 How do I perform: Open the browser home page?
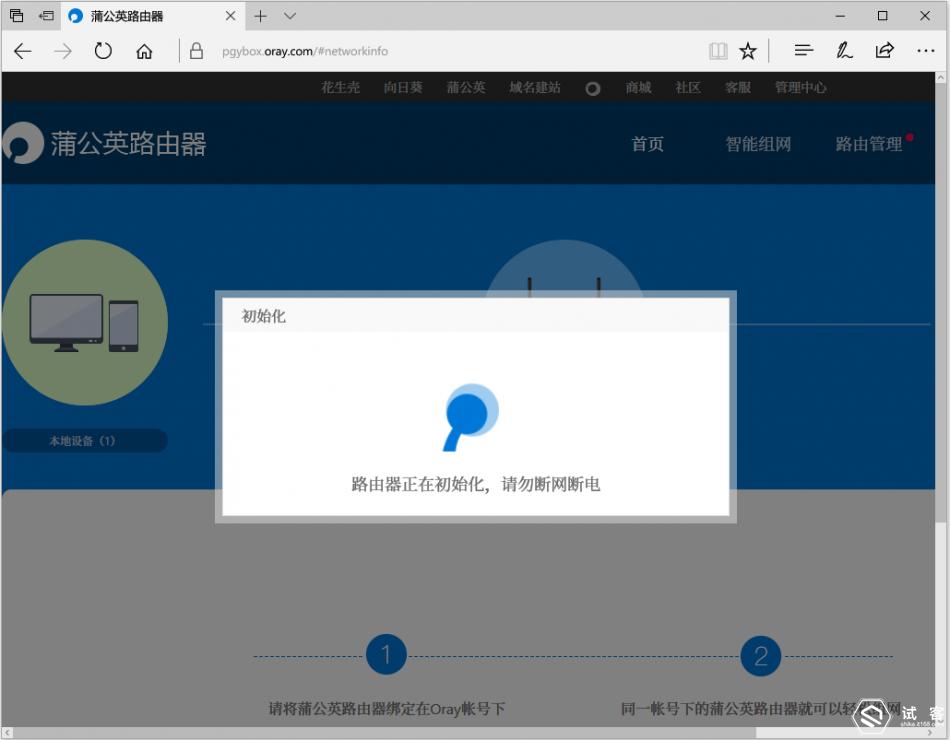[142, 50]
